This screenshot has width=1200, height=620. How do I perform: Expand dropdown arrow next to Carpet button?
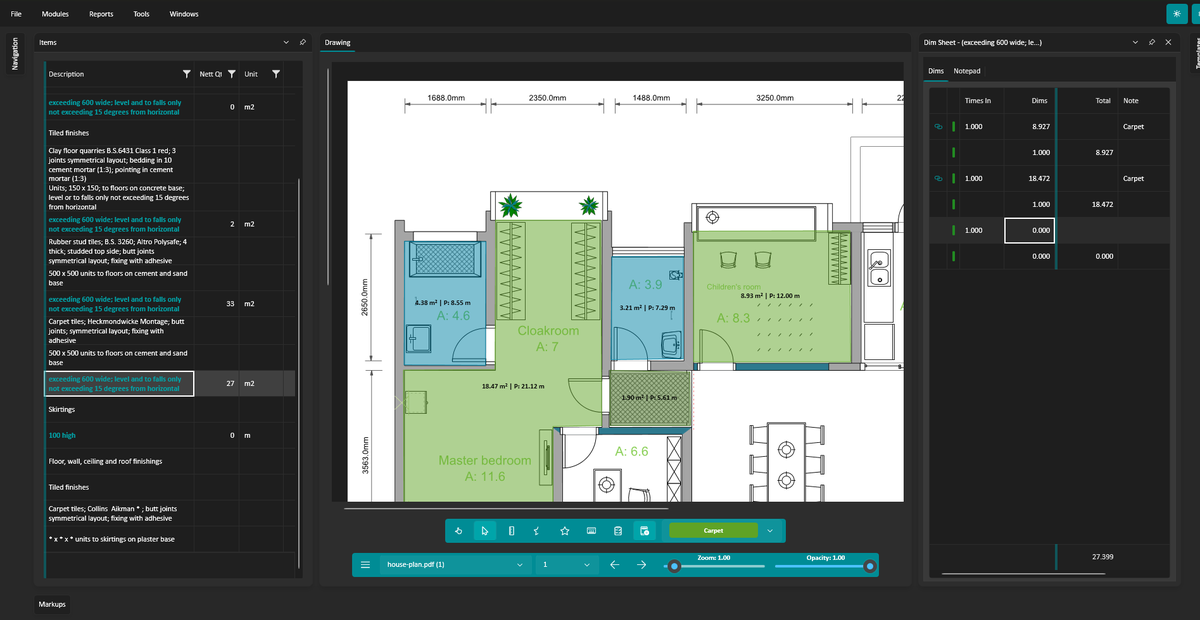click(x=770, y=531)
